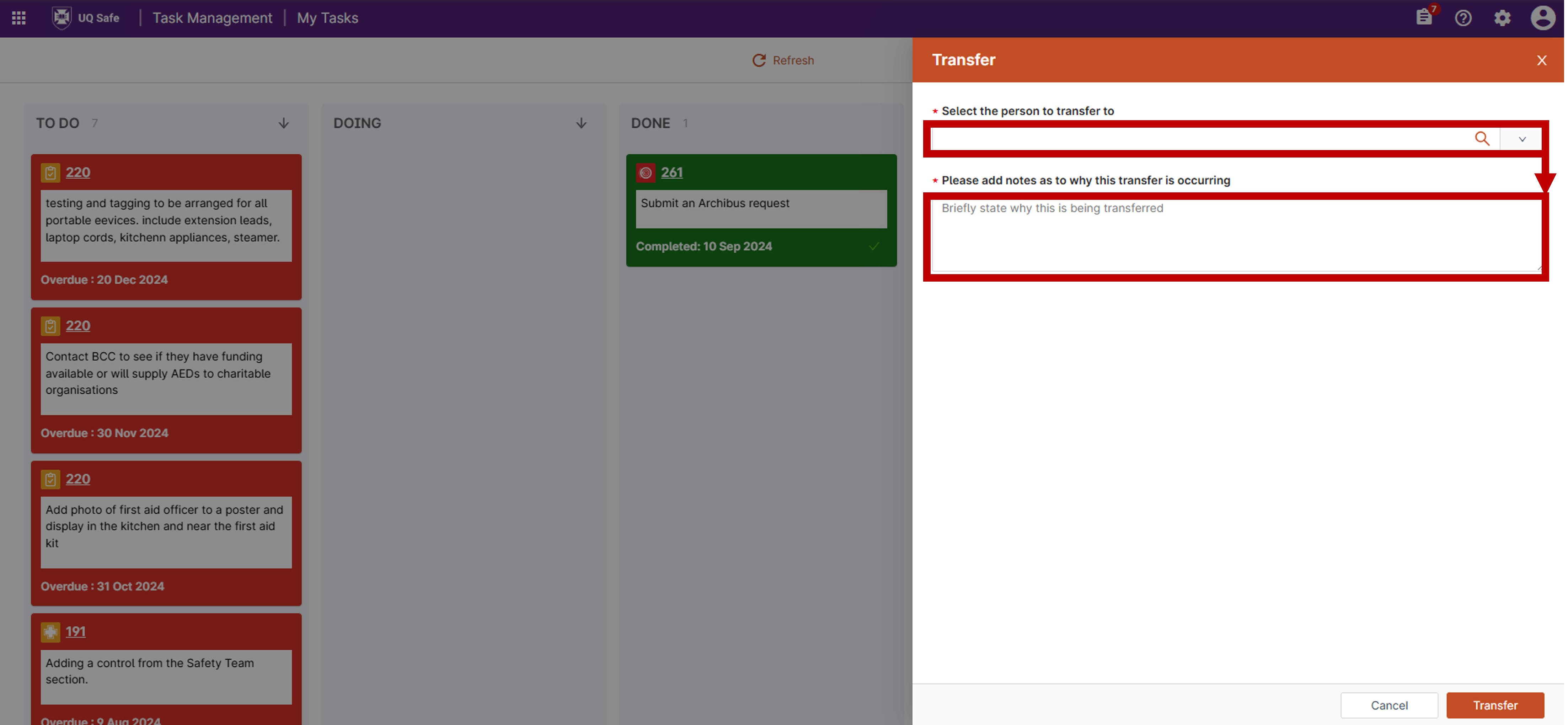This screenshot has height=725, width=1568.
Task: Click clipboard icon on testing and tagging card
Action: coord(50,173)
